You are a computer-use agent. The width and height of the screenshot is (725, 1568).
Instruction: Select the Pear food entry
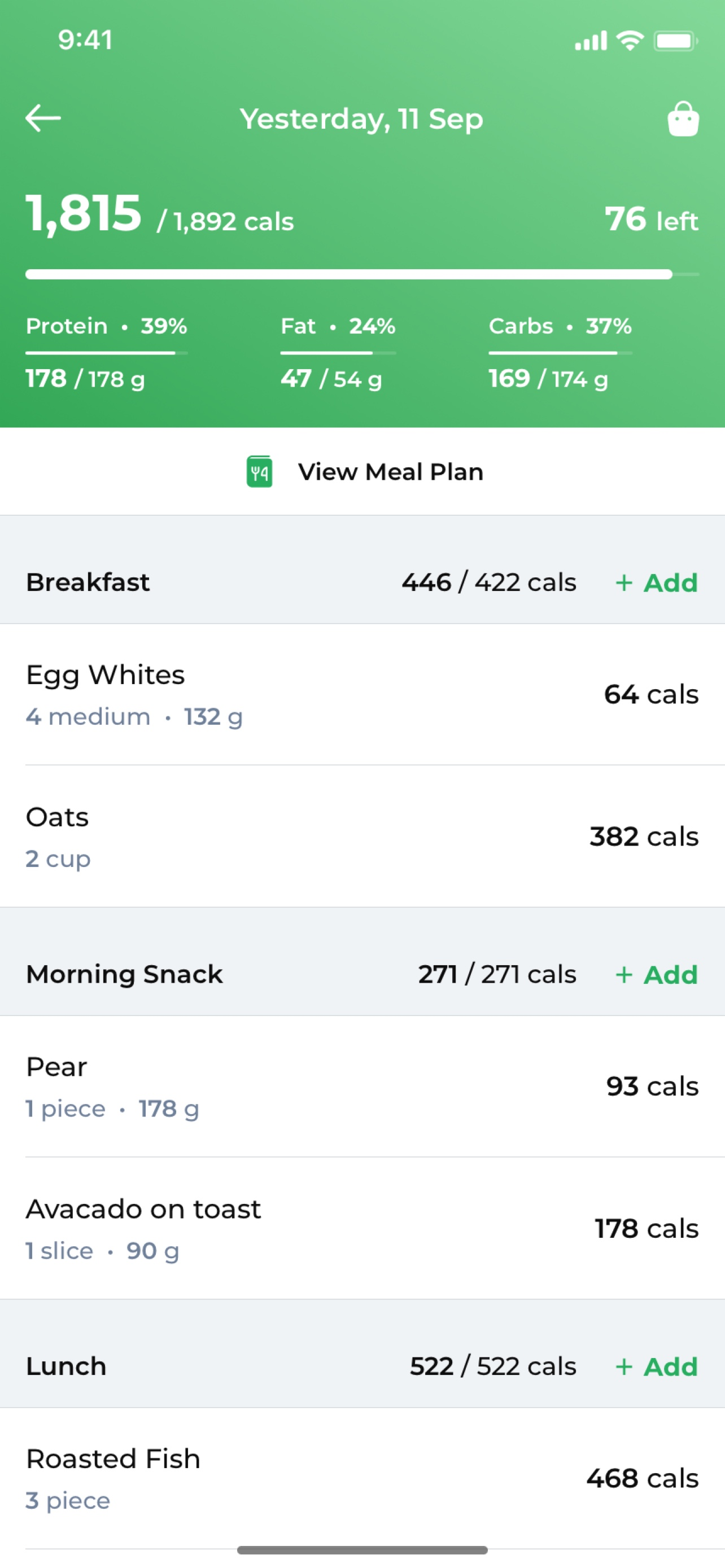coord(361,1087)
